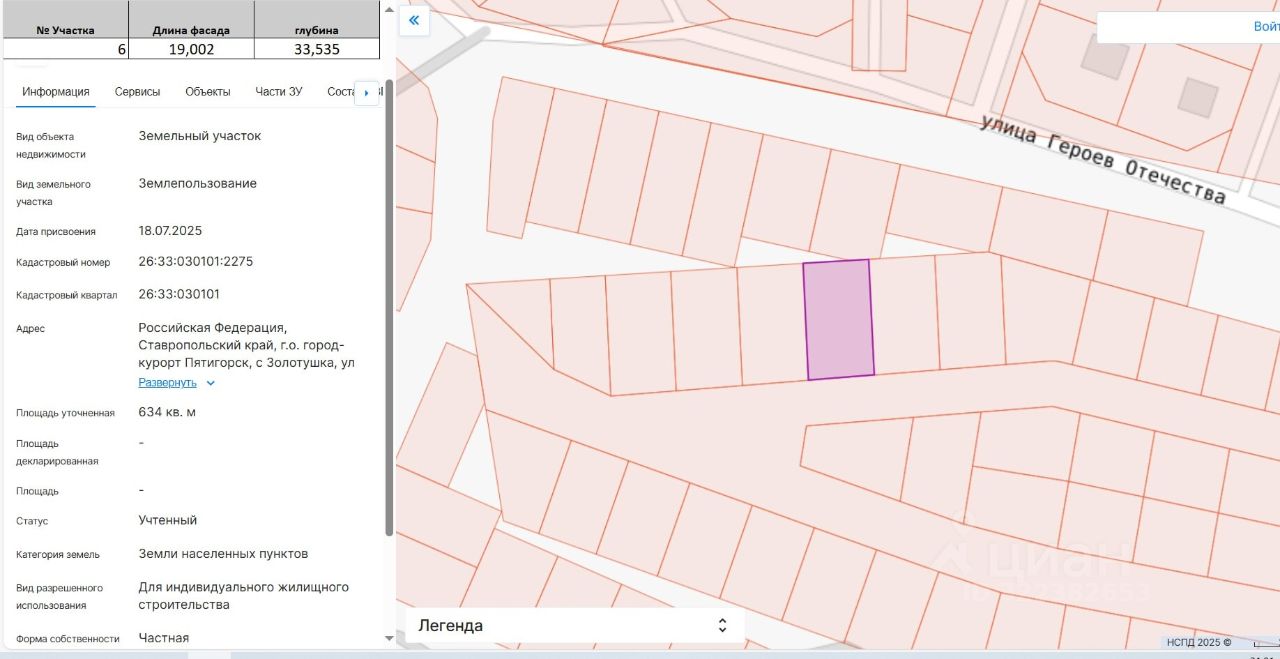Click the plot number cell 6

tap(66, 49)
